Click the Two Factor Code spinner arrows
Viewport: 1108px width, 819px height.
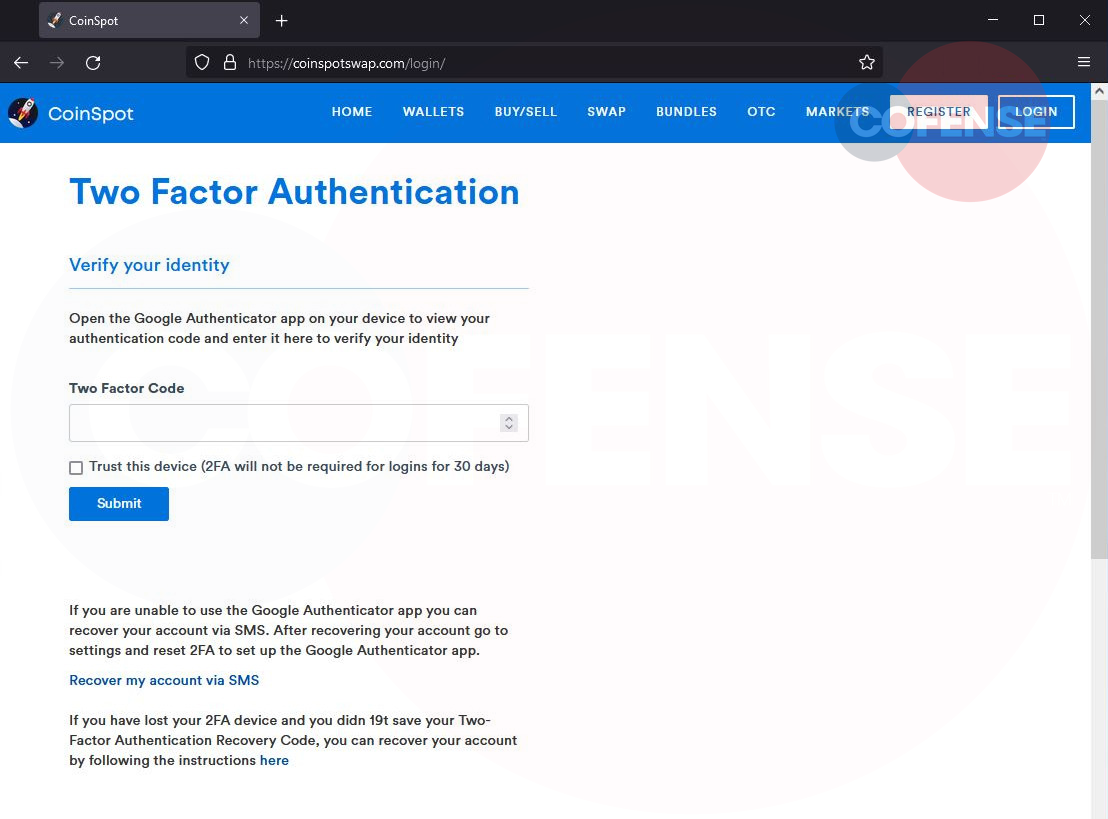pos(509,423)
